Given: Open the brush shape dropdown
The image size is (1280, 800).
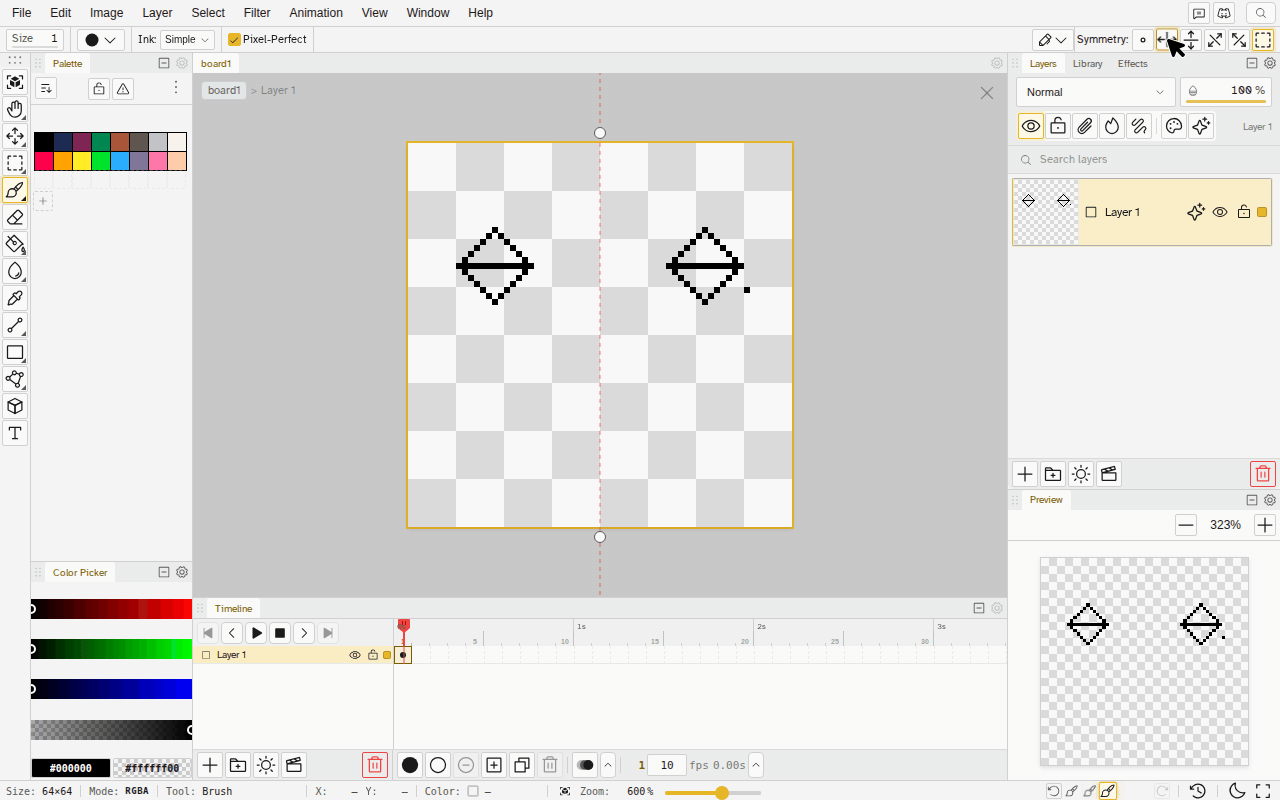Looking at the screenshot, I should [x=100, y=39].
